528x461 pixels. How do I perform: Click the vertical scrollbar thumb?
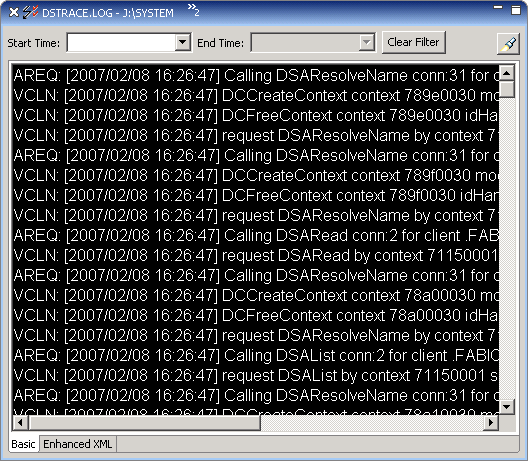pyautogui.click(x=507, y=89)
